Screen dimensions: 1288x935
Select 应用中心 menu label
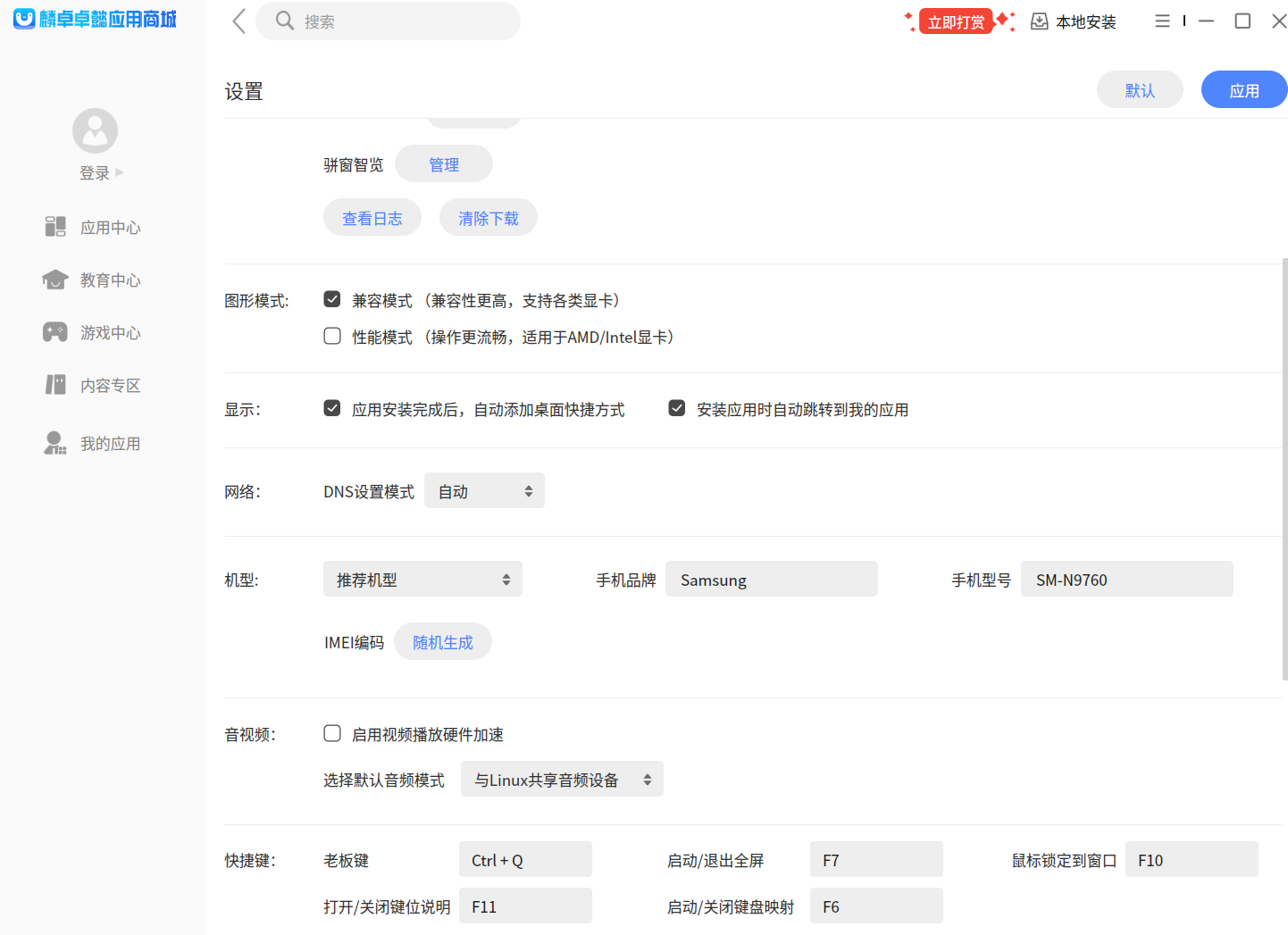(111, 228)
